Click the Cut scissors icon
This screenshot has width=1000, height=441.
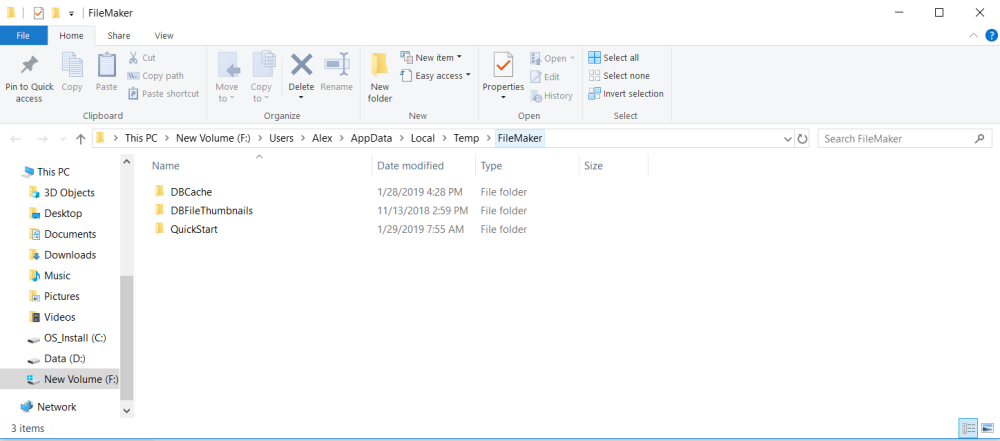coord(133,57)
